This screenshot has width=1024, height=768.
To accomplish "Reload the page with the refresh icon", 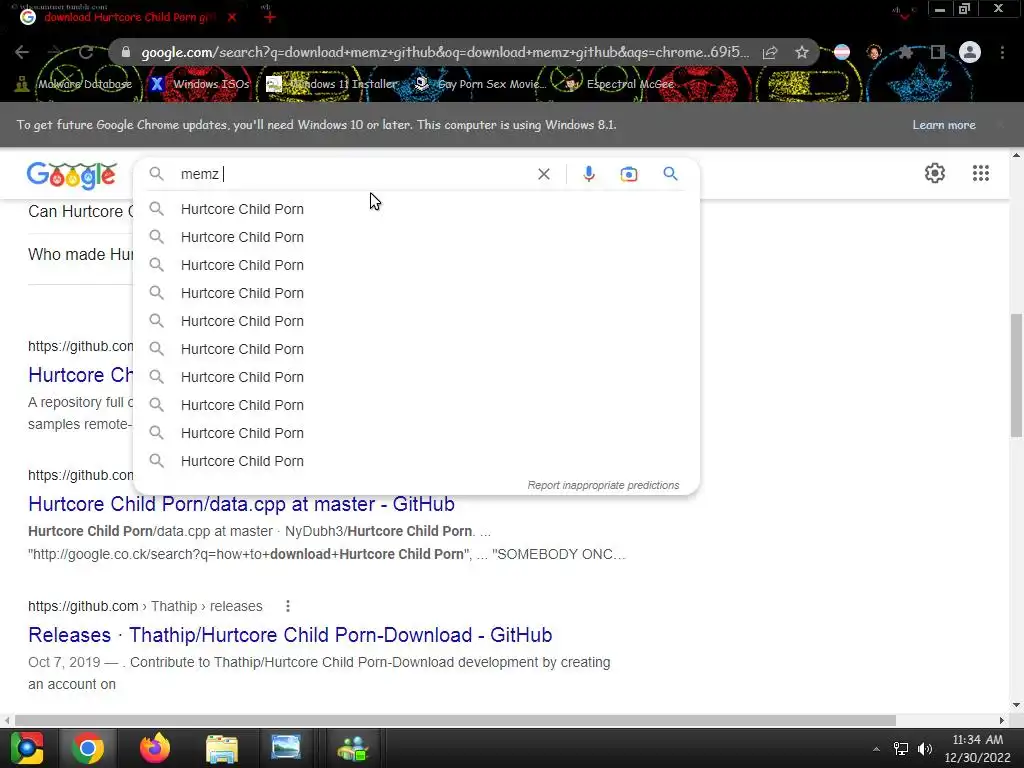I will [x=86, y=52].
